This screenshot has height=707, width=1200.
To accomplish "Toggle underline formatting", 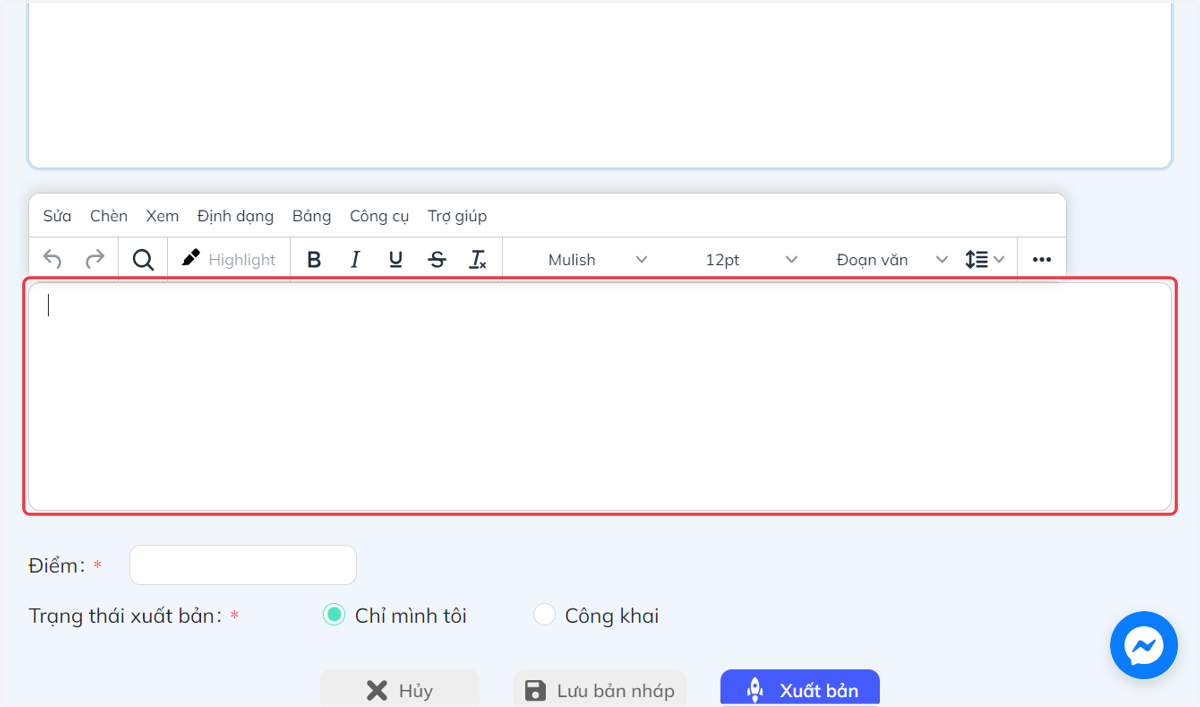I will 396,260.
